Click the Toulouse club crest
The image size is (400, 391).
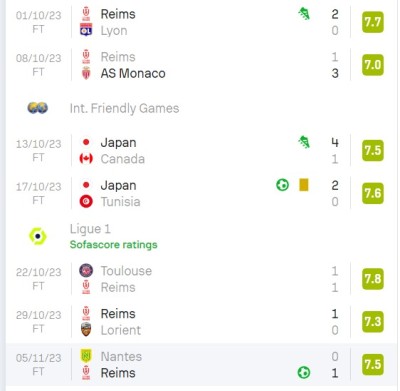86,271
